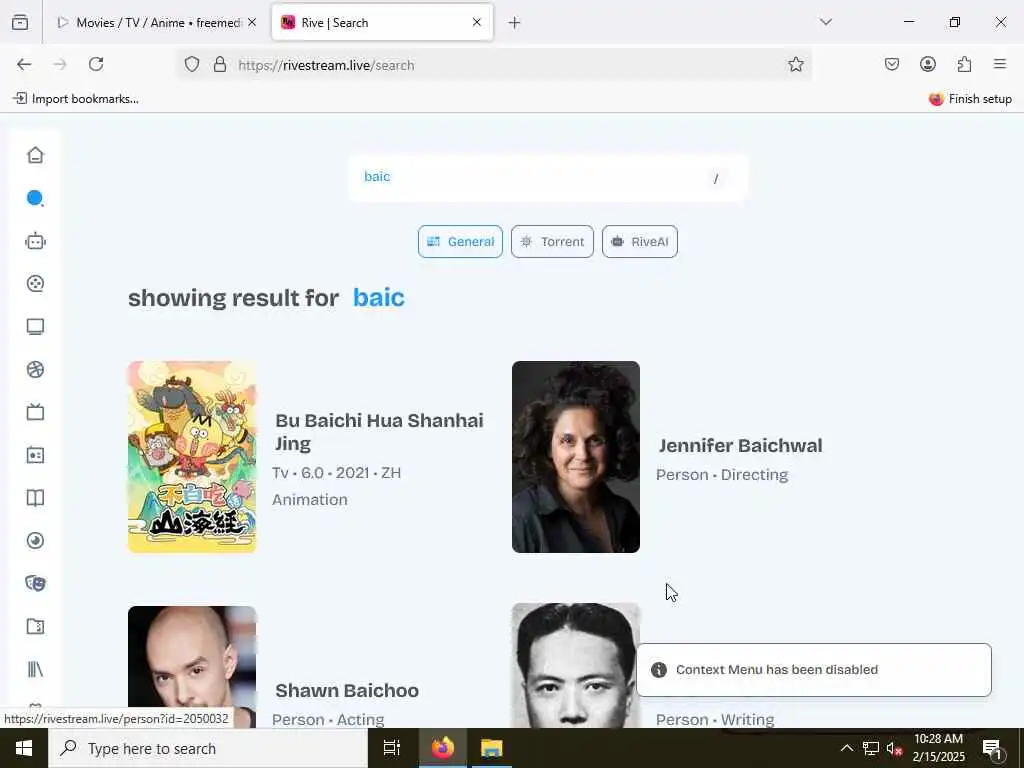The width and height of the screenshot is (1024, 768).
Task: Open the Firefox taskbar icon
Action: pos(442,748)
